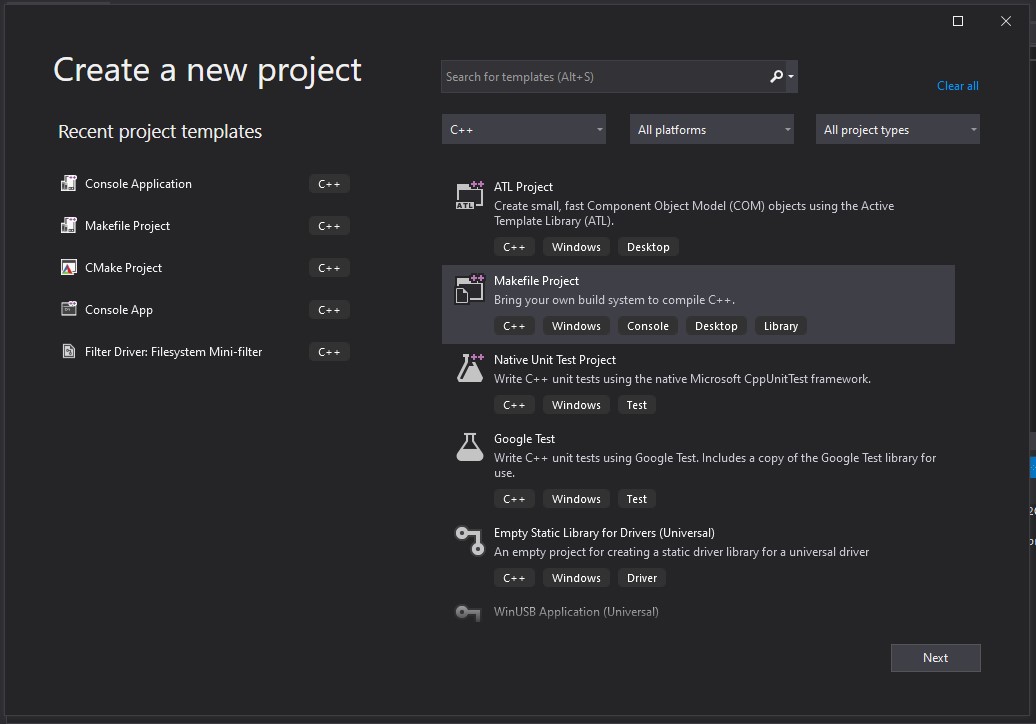The height and width of the screenshot is (724, 1036).
Task: Maximize the Create a new project dialog
Action: point(958,21)
